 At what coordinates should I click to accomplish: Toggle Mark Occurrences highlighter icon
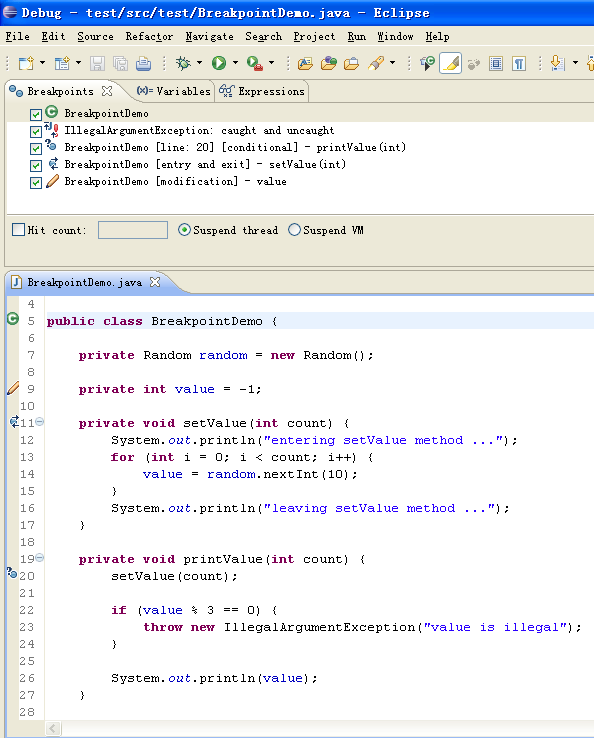click(450, 63)
